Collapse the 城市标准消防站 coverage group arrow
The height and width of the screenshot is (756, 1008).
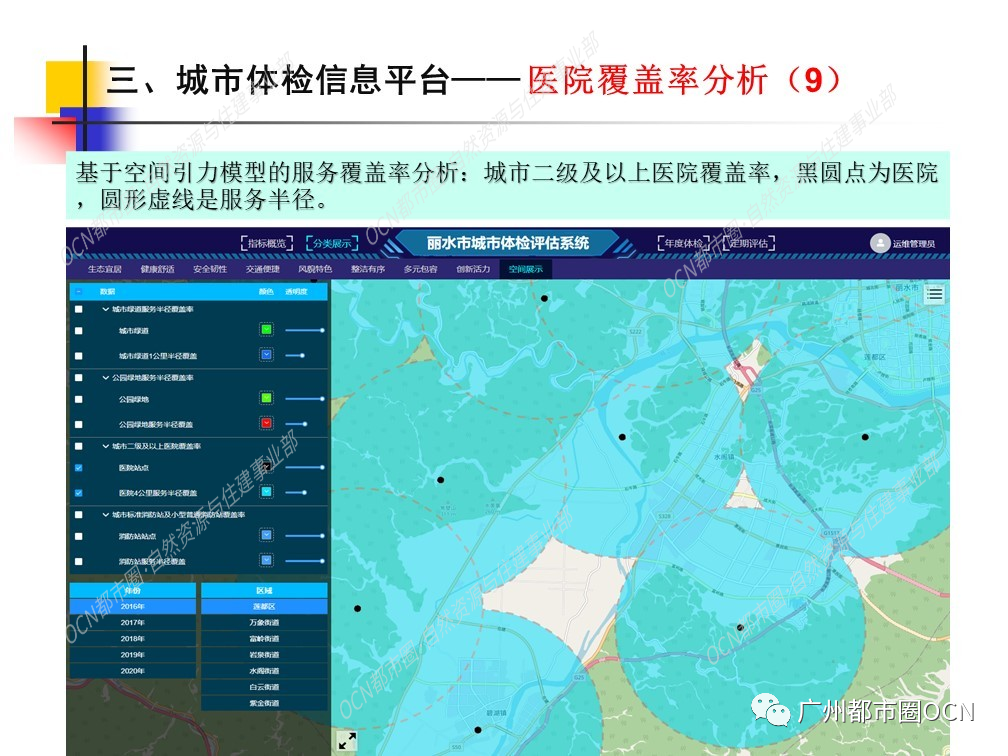click(x=105, y=514)
